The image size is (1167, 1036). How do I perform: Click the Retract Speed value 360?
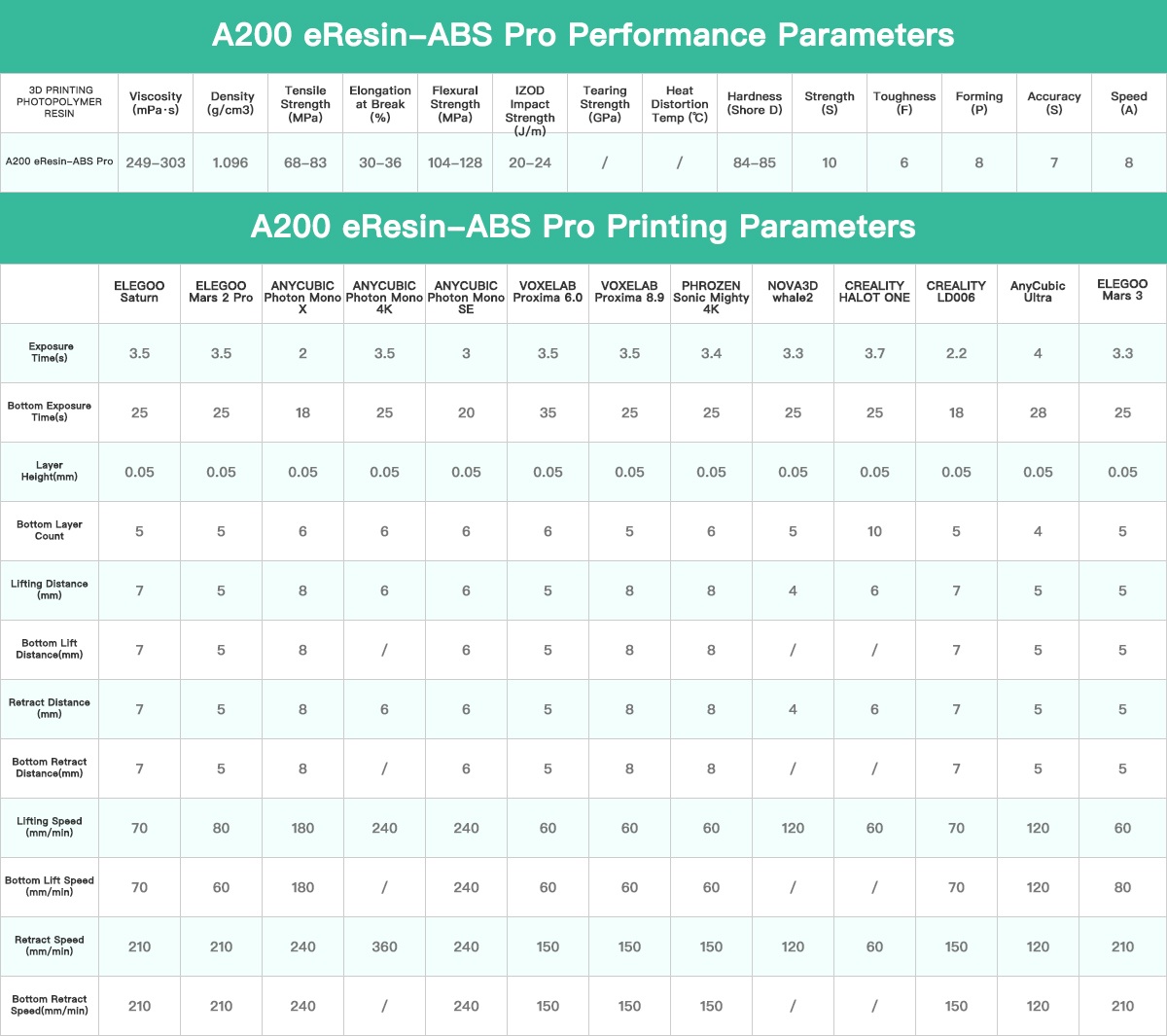384,947
